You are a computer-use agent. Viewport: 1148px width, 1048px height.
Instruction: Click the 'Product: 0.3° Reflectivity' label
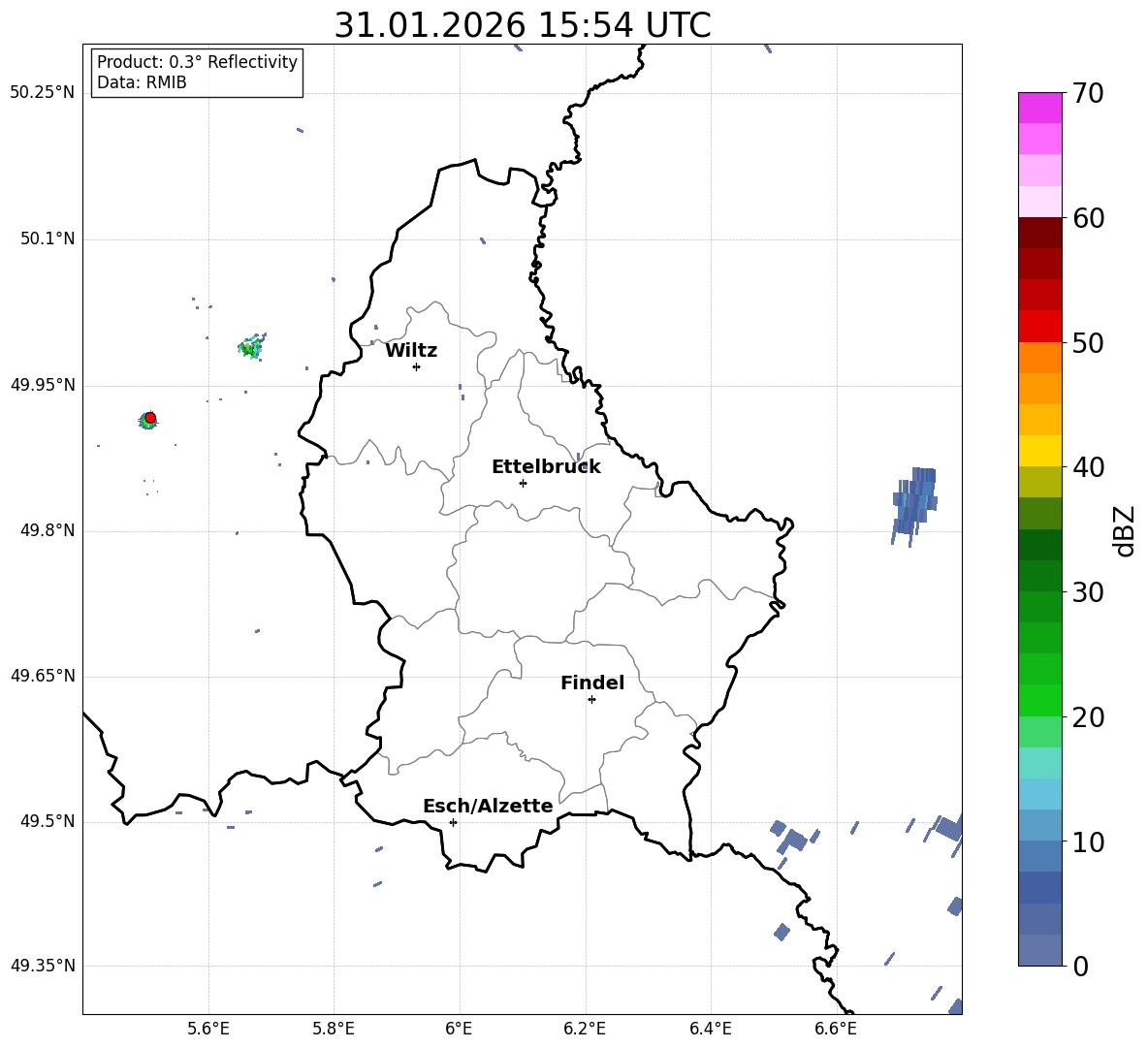(197, 61)
